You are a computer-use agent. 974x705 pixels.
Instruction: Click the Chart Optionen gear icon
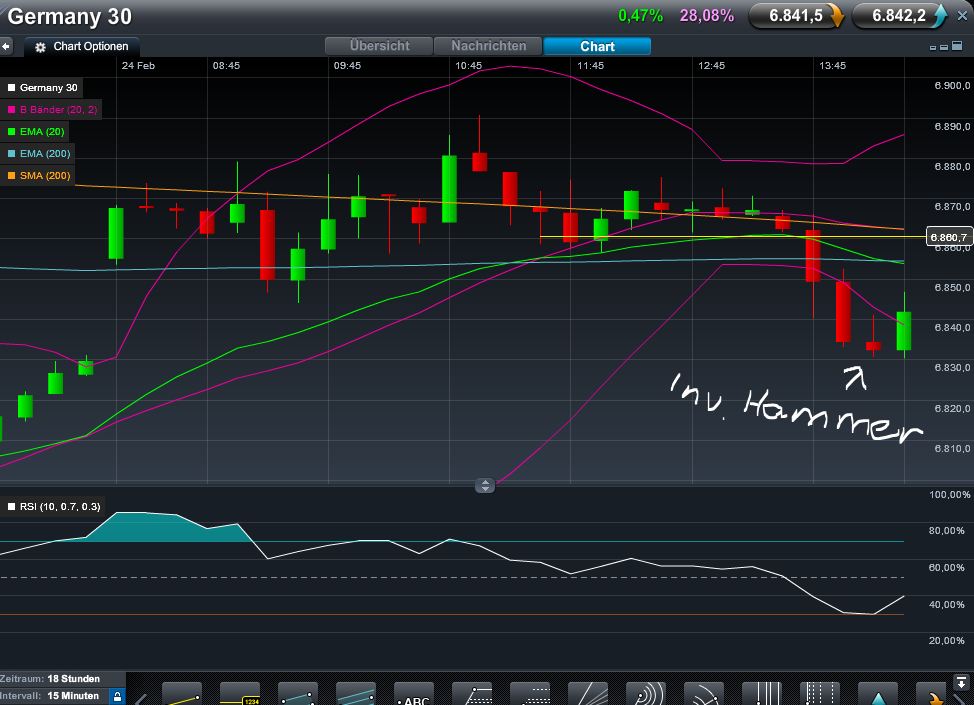[x=38, y=46]
